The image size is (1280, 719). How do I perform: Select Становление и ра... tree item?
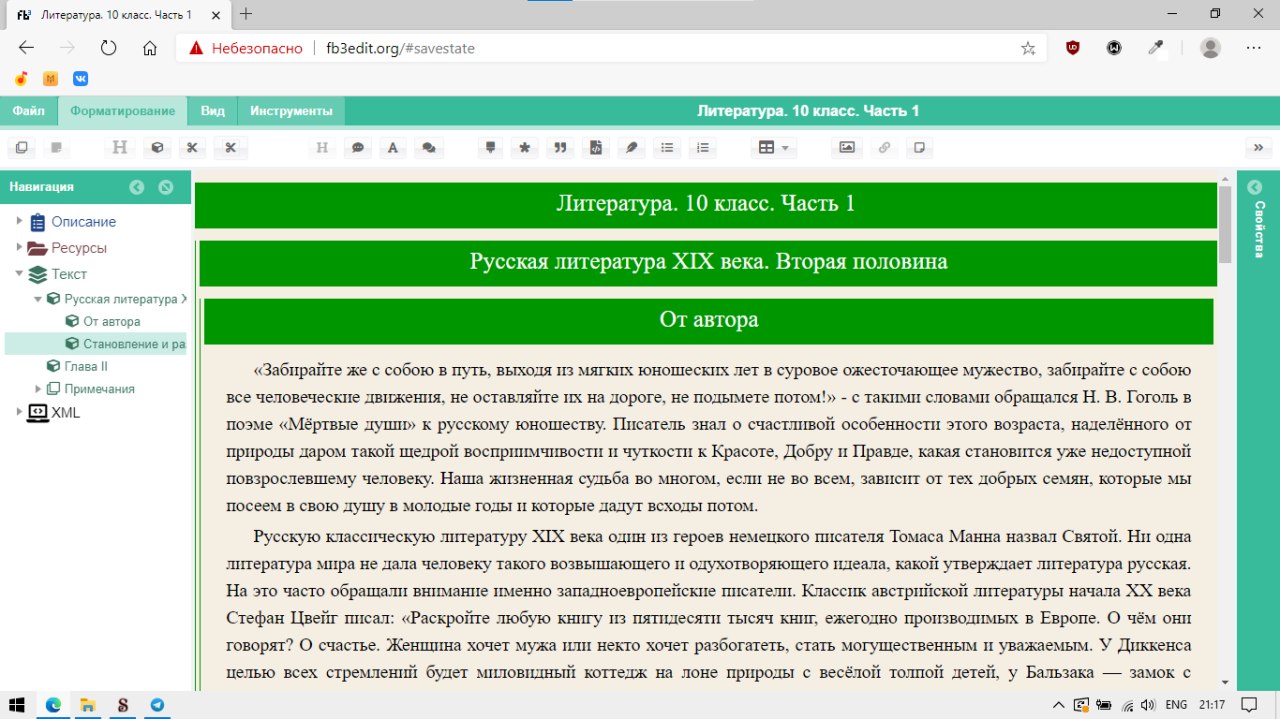coord(134,344)
